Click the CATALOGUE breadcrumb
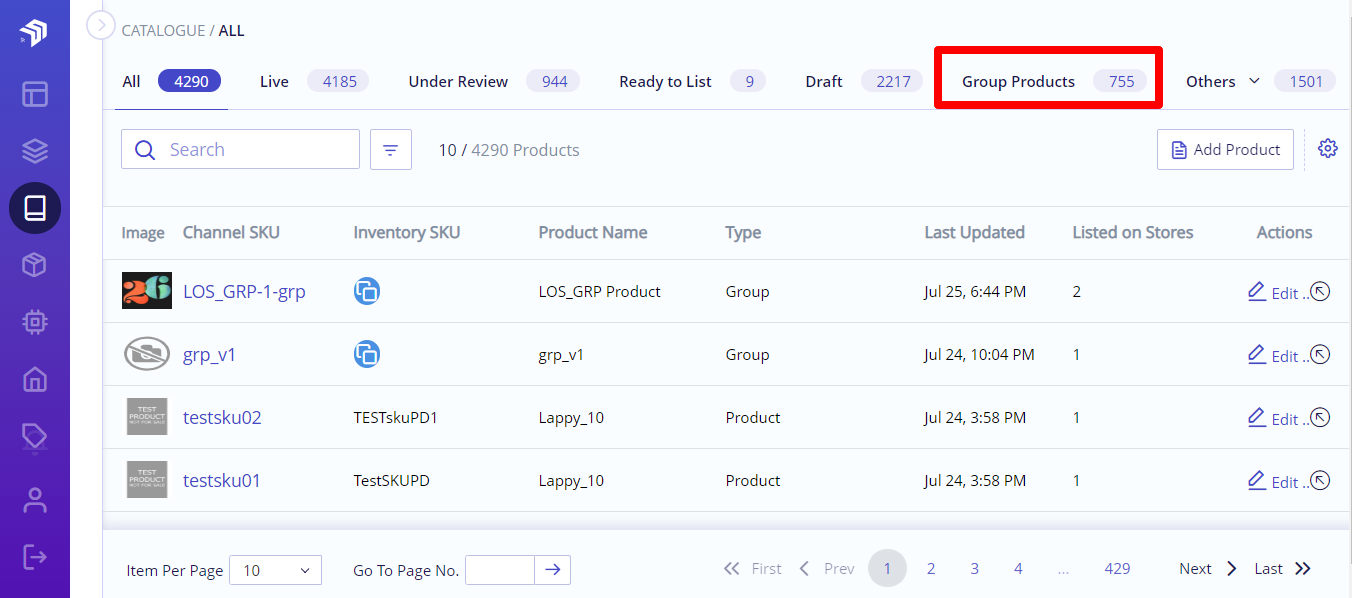This screenshot has width=1352, height=598. pos(163,31)
